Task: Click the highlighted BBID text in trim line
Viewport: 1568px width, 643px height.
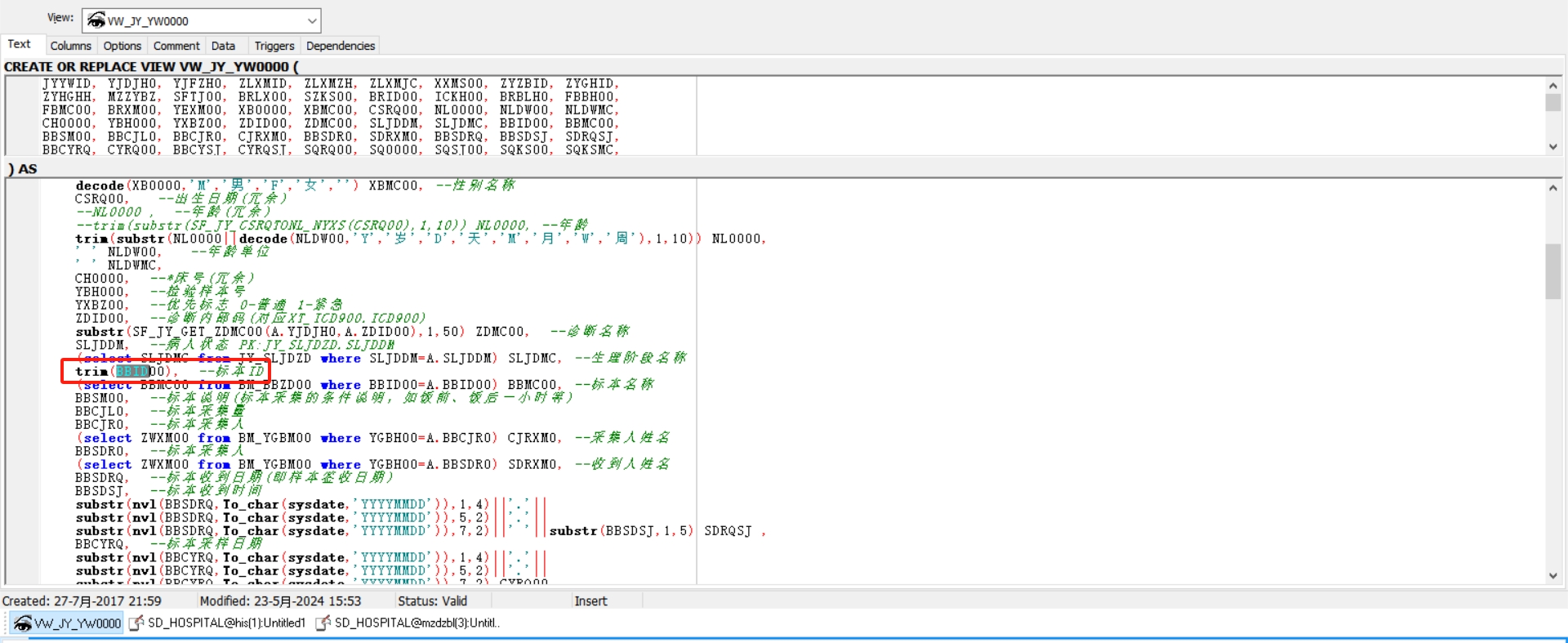Action: pyautogui.click(x=132, y=372)
